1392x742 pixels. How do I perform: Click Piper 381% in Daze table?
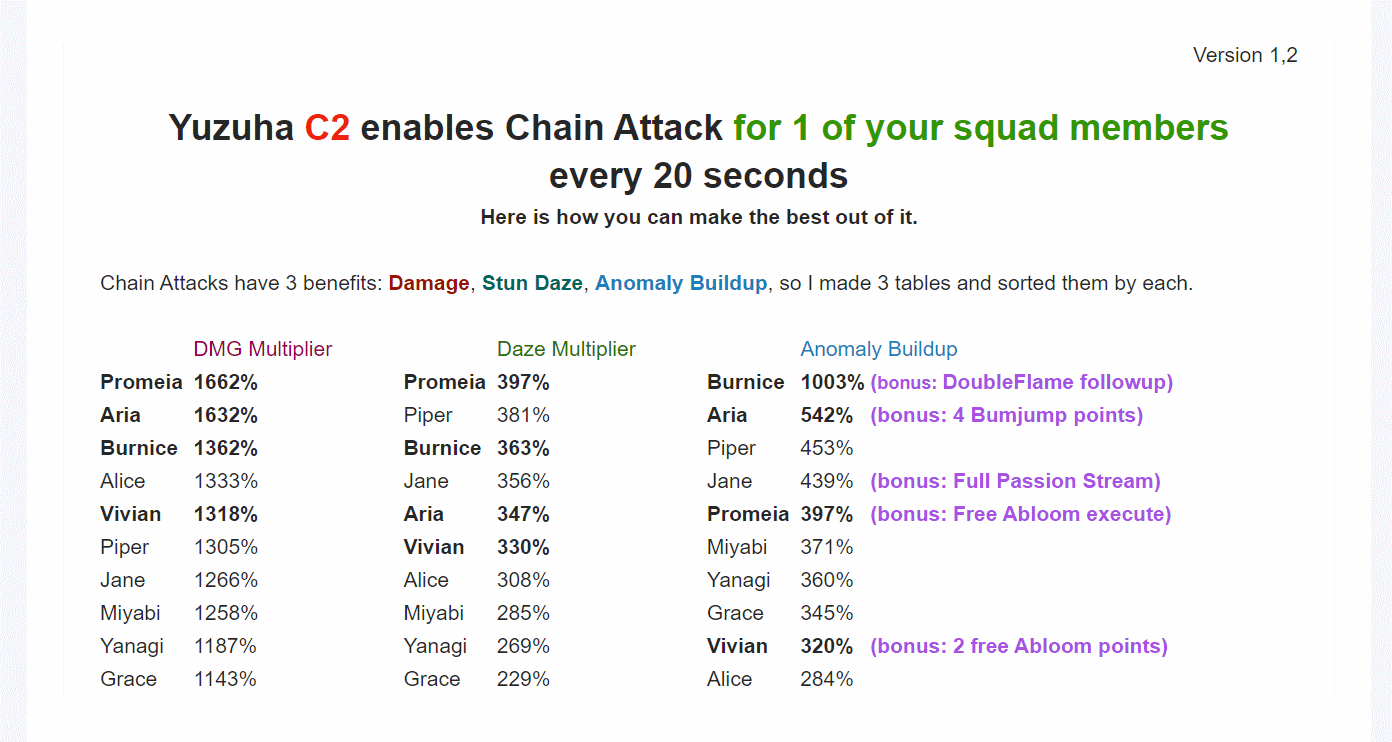(x=477, y=415)
